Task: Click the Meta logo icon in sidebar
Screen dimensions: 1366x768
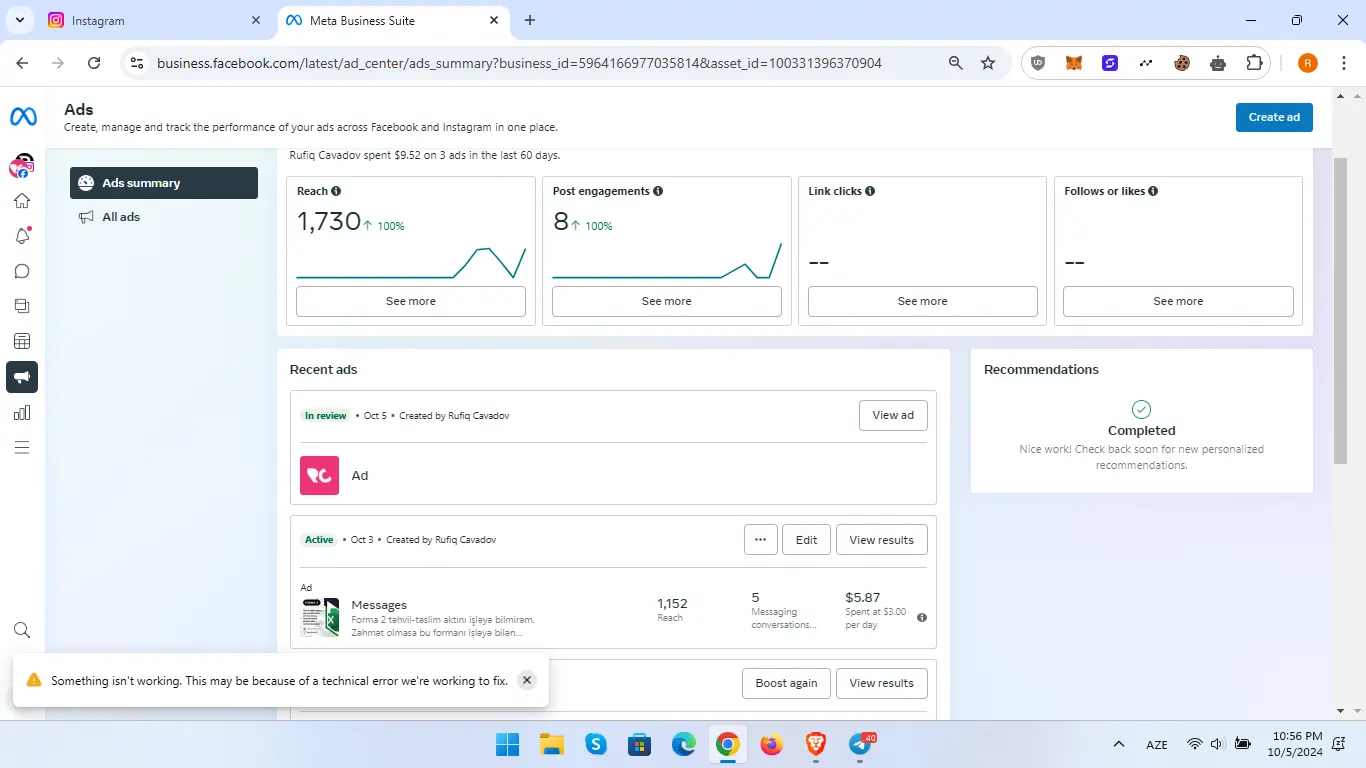Action: (23, 117)
